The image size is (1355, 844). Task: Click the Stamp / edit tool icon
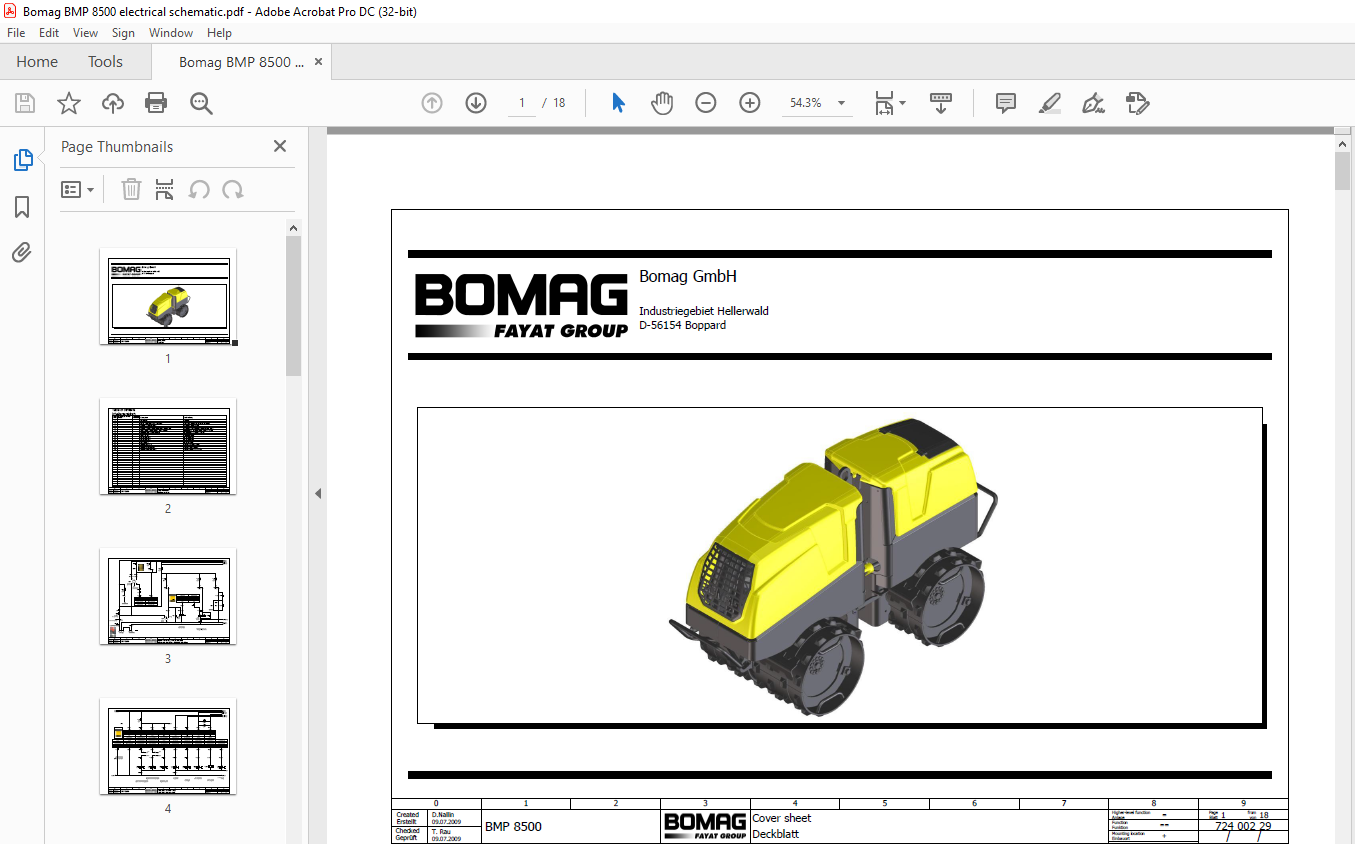coord(1137,103)
